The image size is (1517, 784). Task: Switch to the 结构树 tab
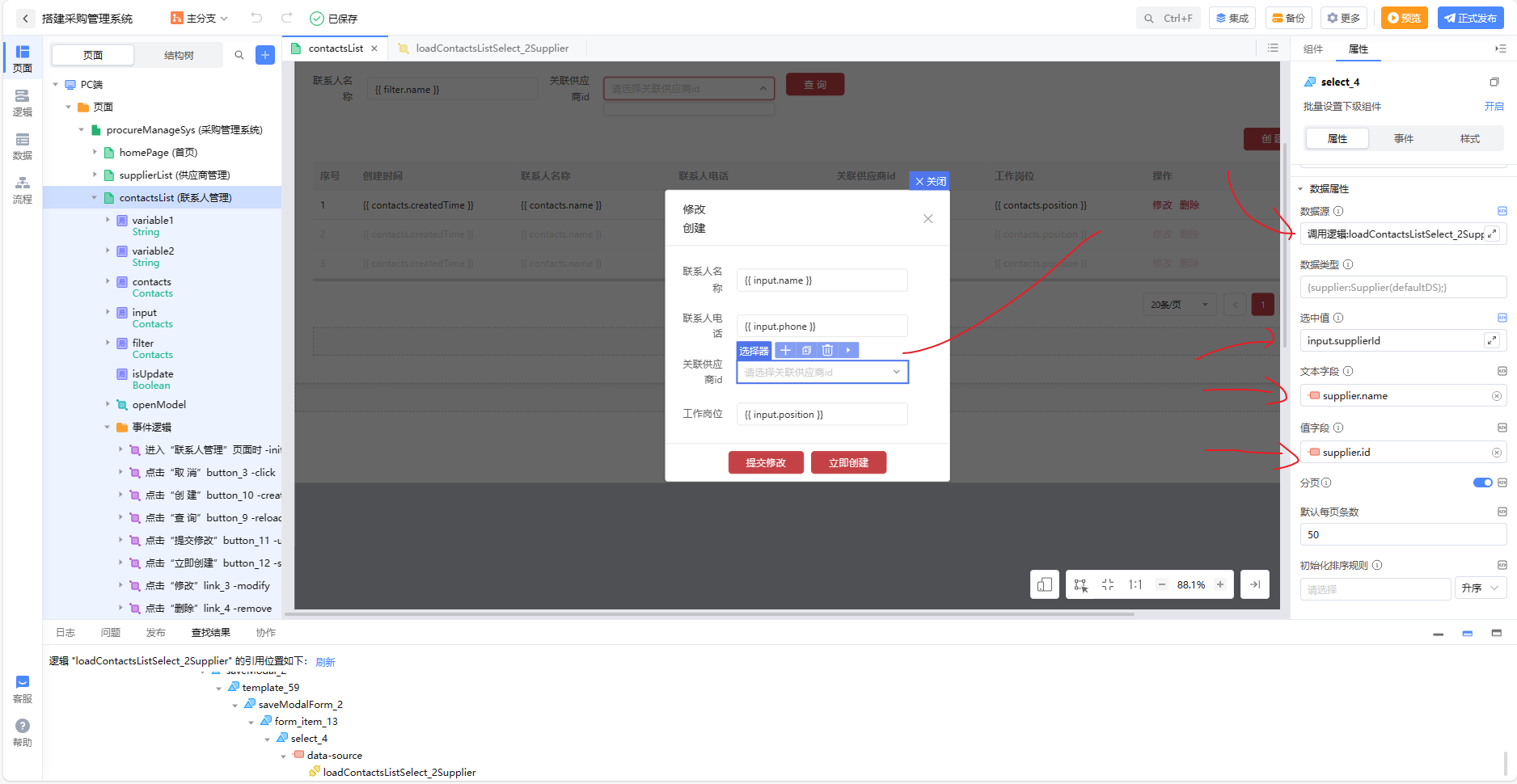179,55
